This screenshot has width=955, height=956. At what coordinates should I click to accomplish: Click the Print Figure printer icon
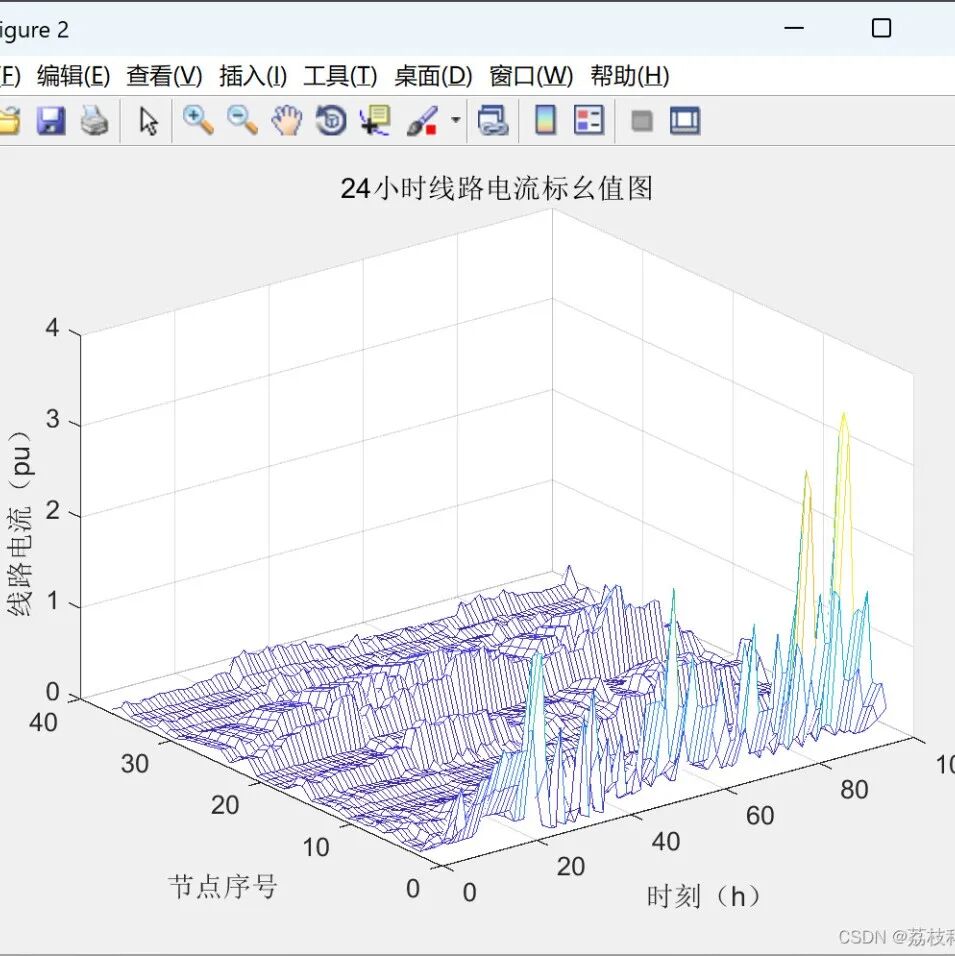95,120
